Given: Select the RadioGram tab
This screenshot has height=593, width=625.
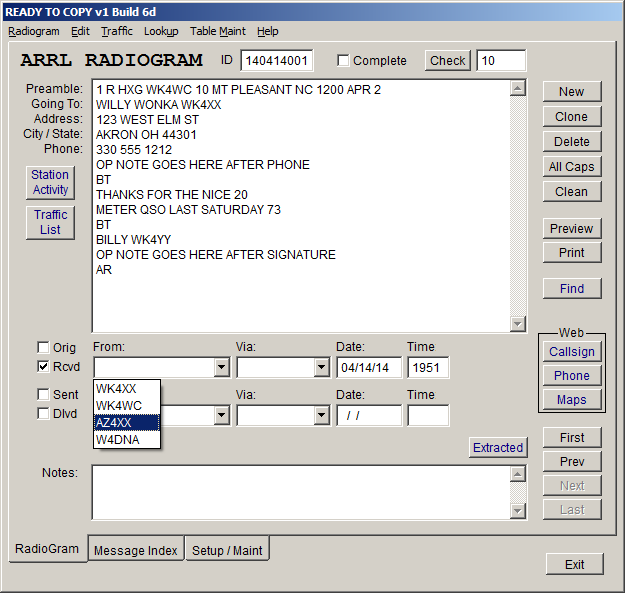Looking at the screenshot, I should tap(47, 549).
